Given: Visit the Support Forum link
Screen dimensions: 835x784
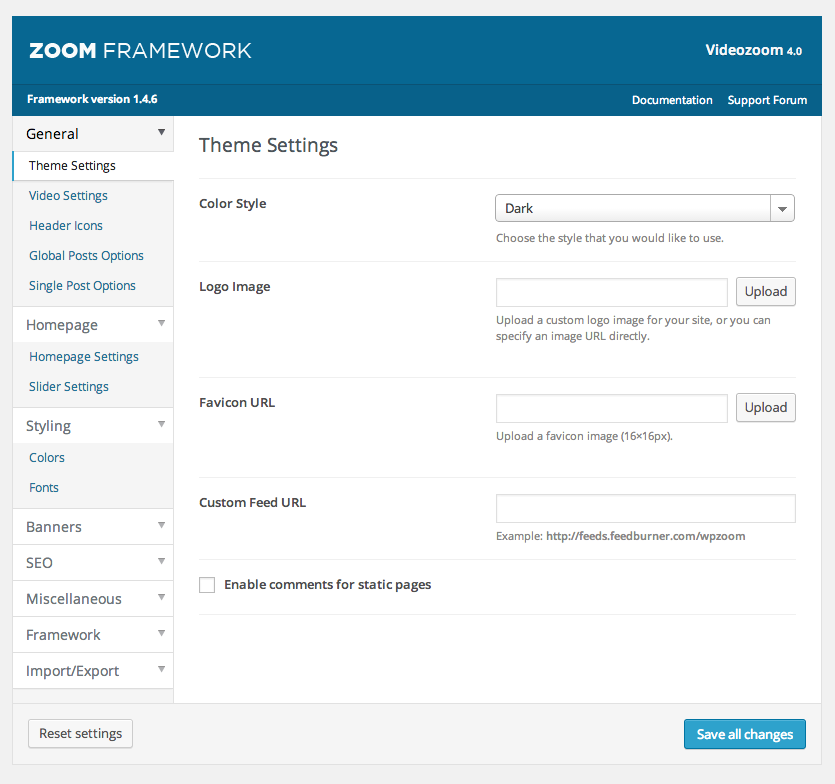Looking at the screenshot, I should tap(767, 100).
